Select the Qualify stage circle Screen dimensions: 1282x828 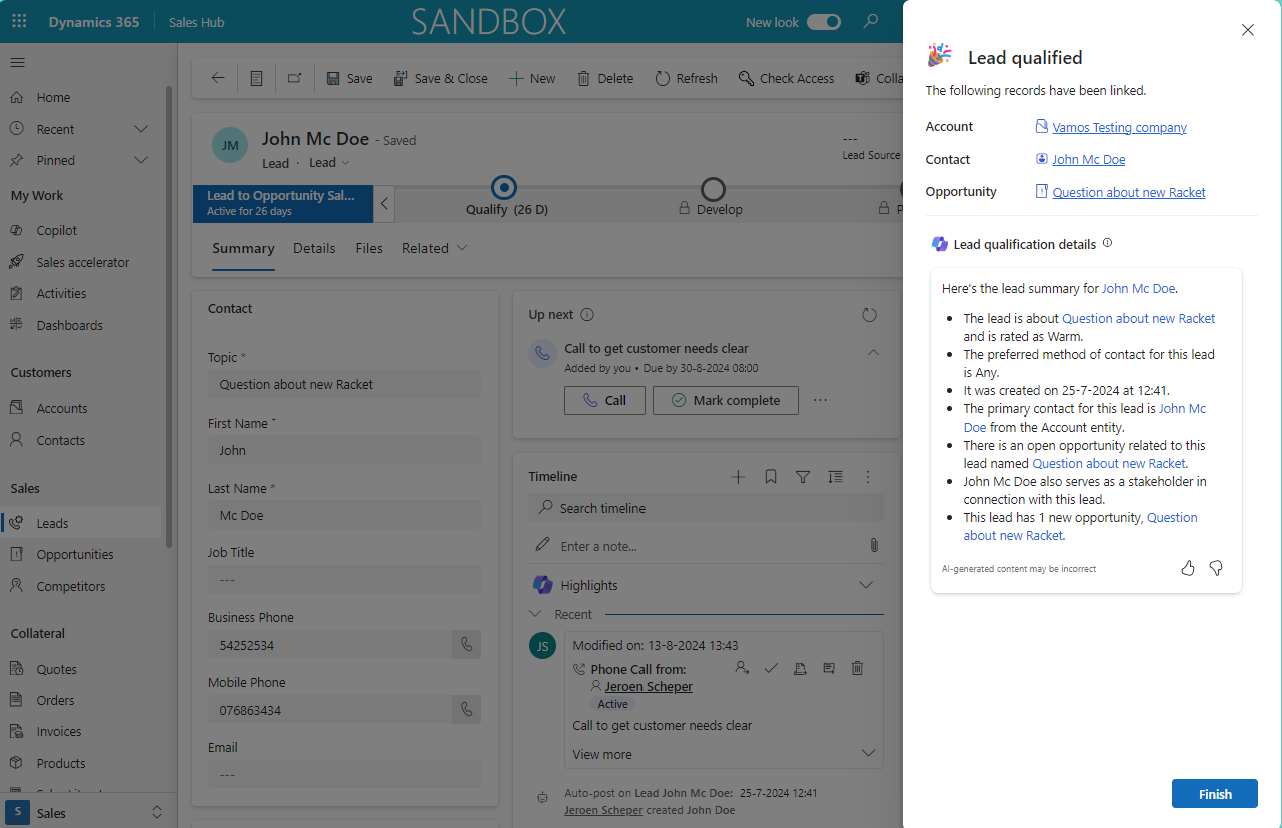coord(505,187)
